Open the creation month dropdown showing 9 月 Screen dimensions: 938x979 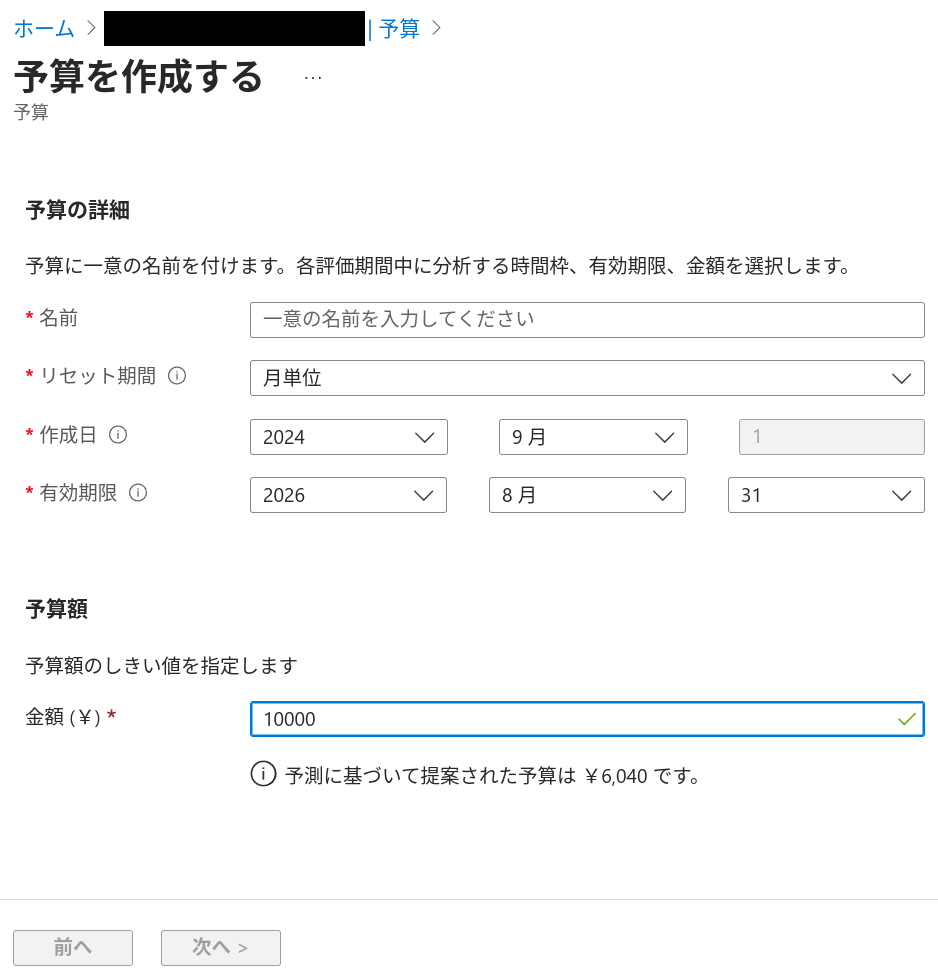[x=593, y=437]
